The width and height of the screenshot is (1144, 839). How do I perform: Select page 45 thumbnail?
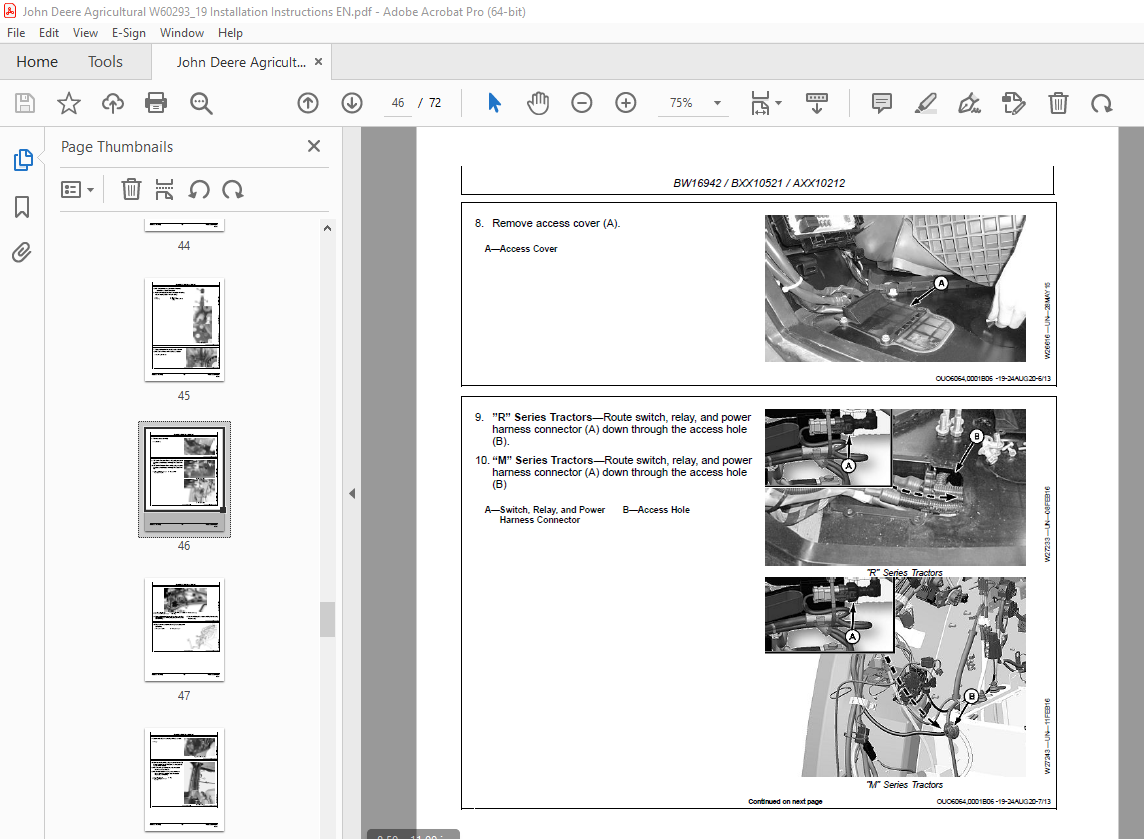pos(184,329)
